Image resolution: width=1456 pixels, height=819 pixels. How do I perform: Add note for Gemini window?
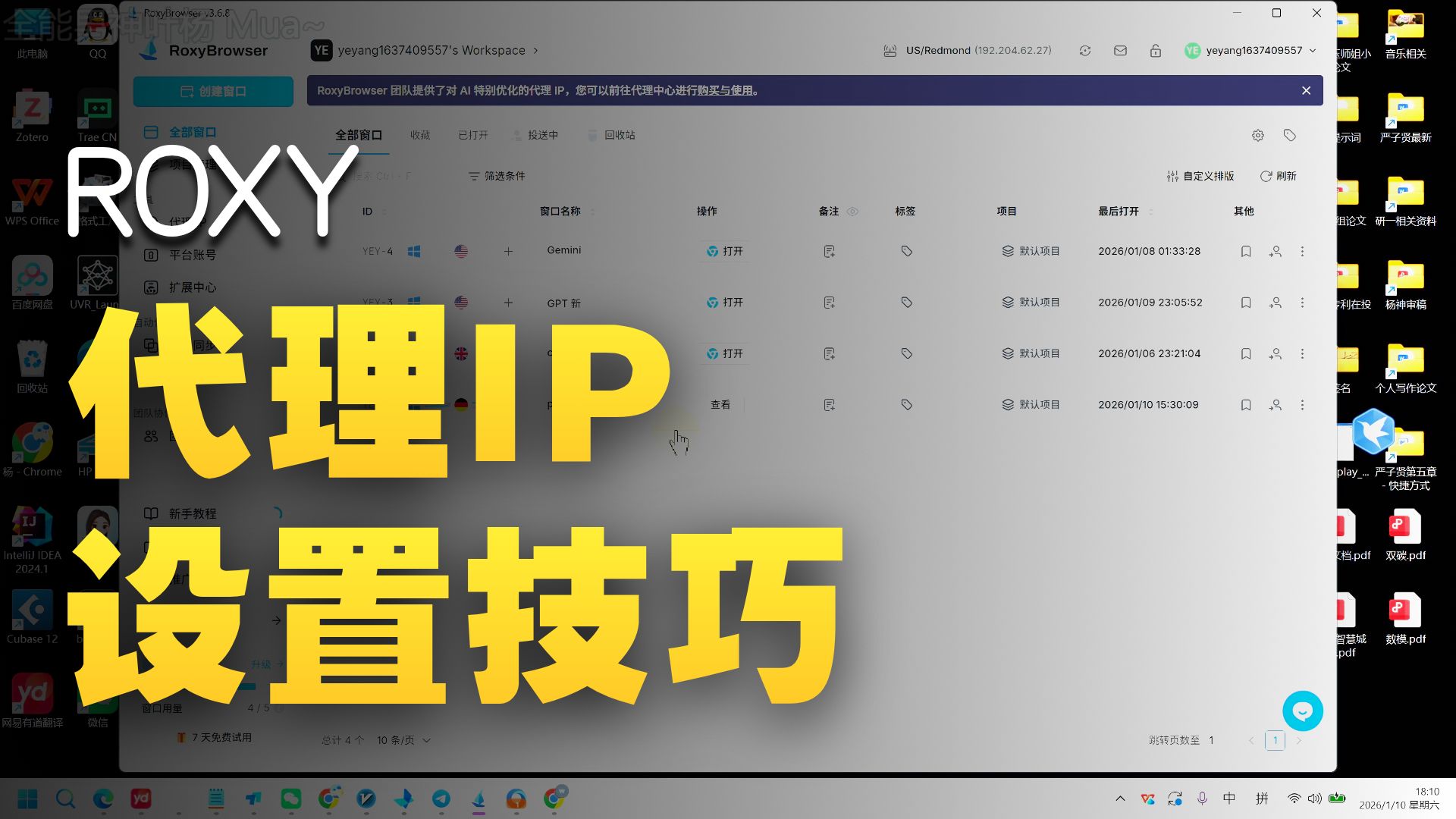tap(829, 251)
